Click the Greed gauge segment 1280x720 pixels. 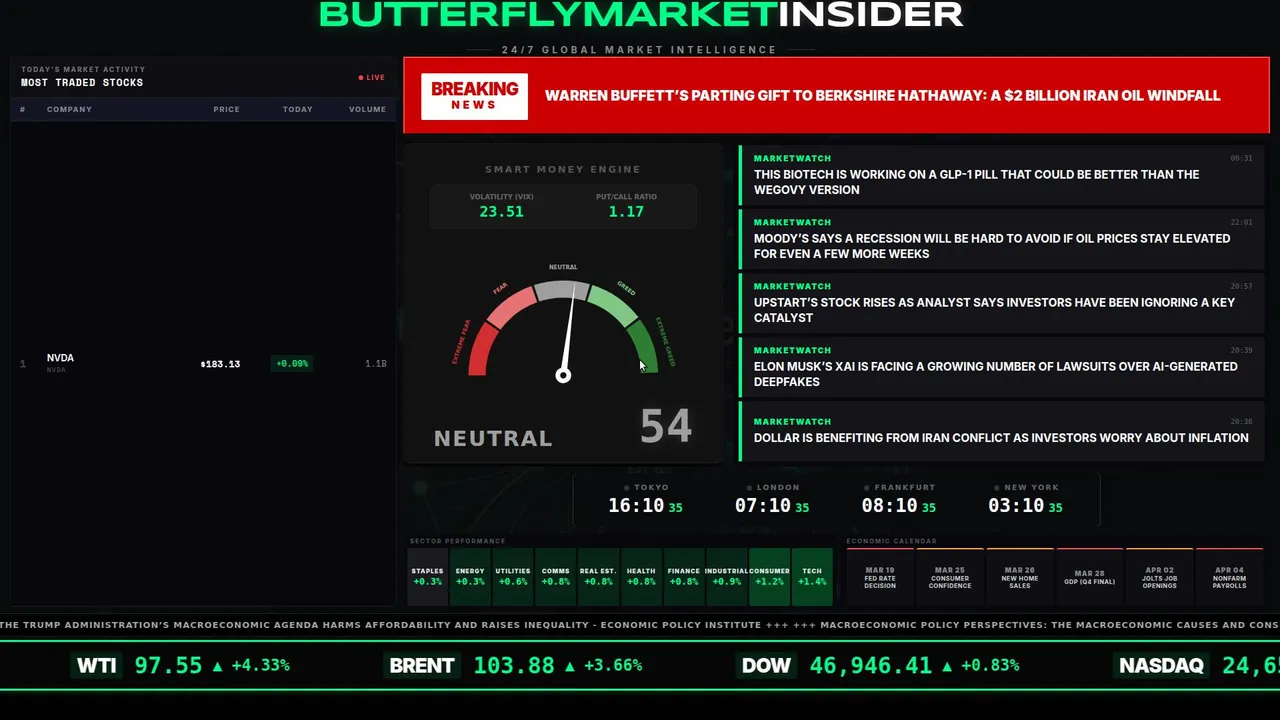tap(613, 305)
